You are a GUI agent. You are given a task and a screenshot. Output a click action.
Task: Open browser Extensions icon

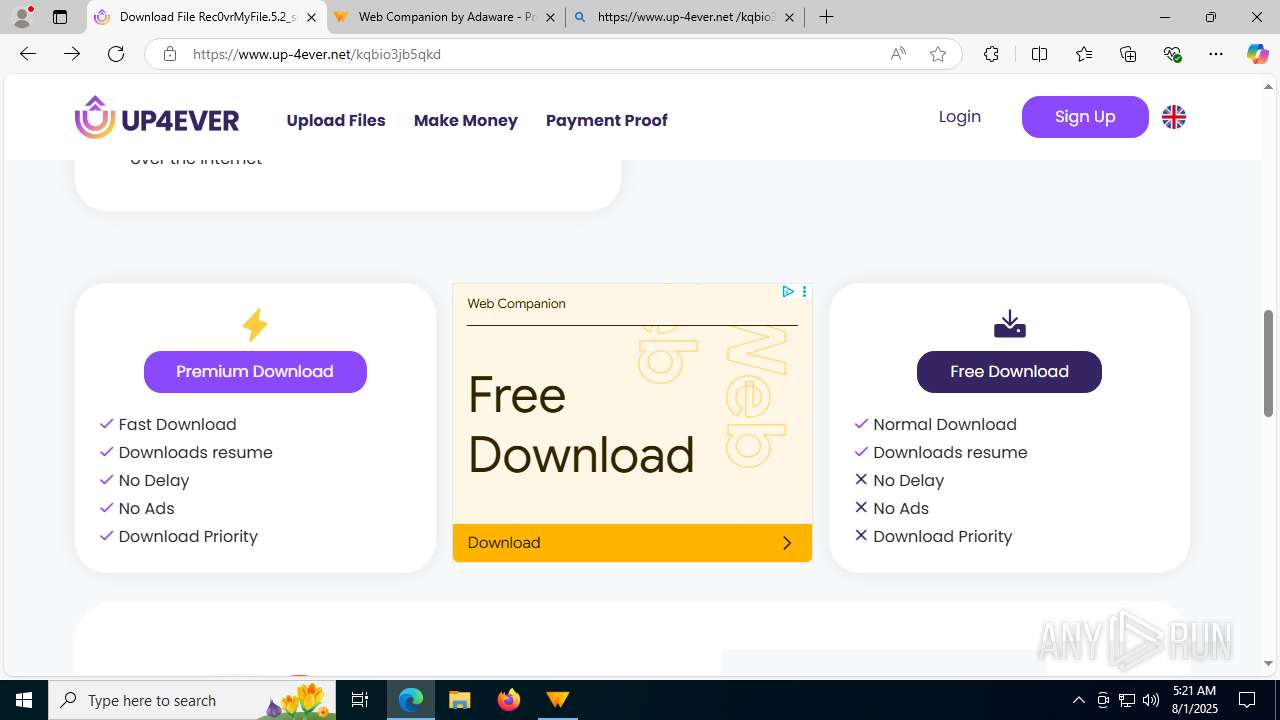(x=991, y=54)
